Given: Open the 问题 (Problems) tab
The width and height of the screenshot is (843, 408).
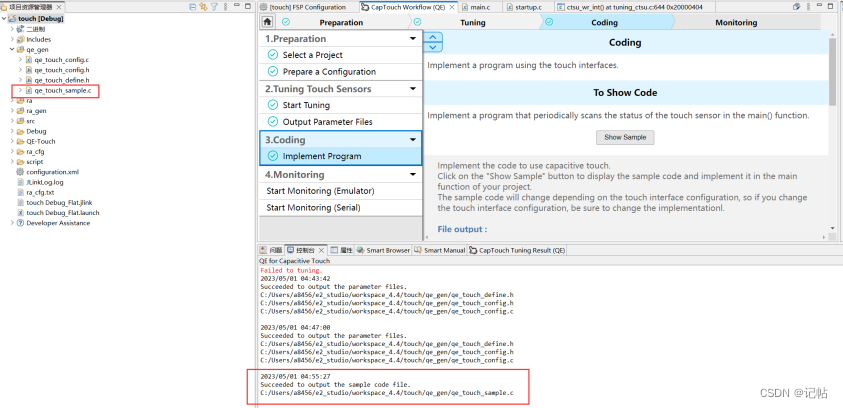Looking at the screenshot, I should click(x=271, y=250).
